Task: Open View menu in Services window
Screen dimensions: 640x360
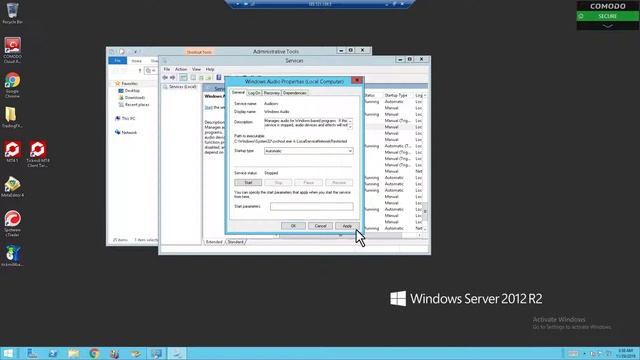Action: (196, 69)
